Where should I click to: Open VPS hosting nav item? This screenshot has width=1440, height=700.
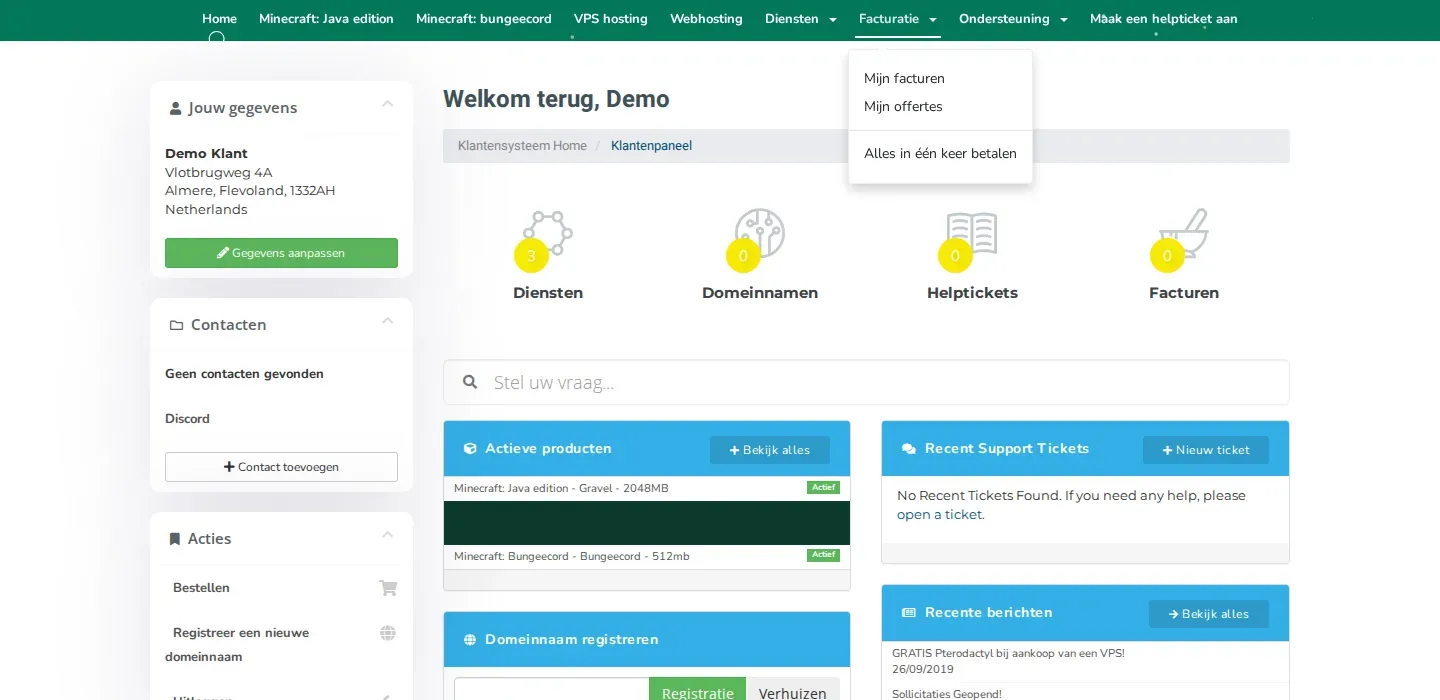click(611, 19)
